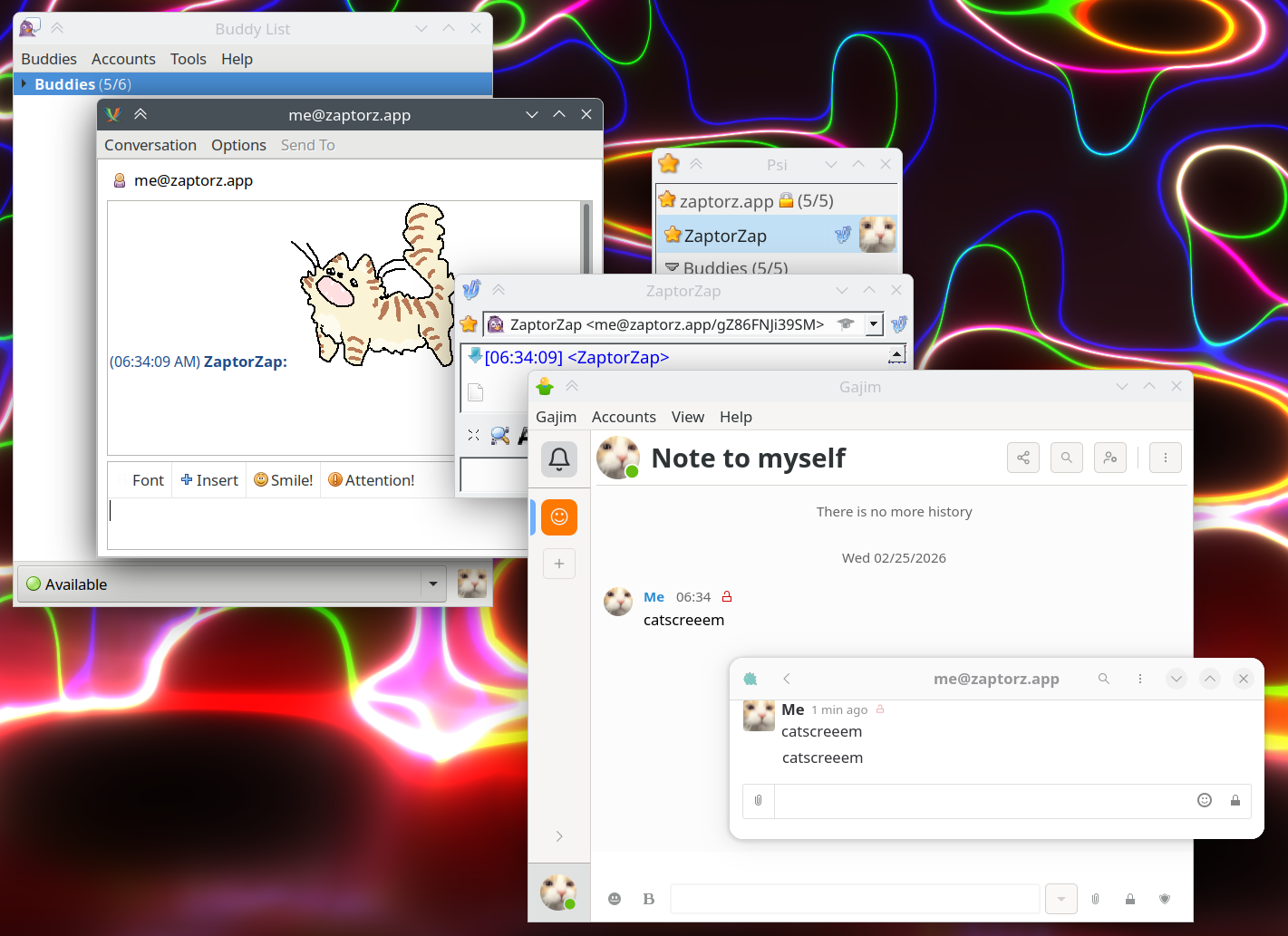Open emoji picker in me@zaptorz.app popup chat
This screenshot has height=936, width=1288.
(1204, 800)
